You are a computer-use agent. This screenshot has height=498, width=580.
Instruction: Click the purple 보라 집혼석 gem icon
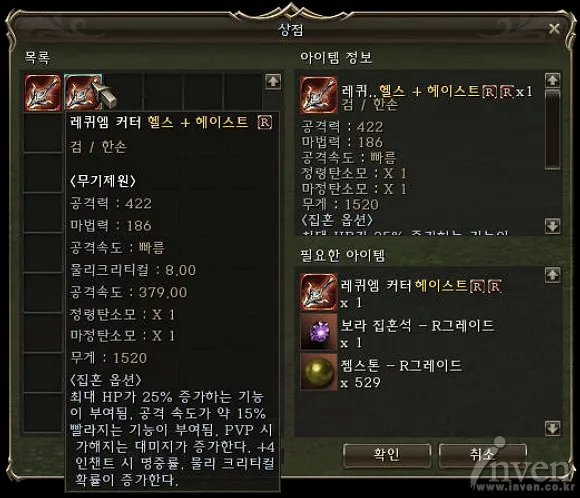318,332
